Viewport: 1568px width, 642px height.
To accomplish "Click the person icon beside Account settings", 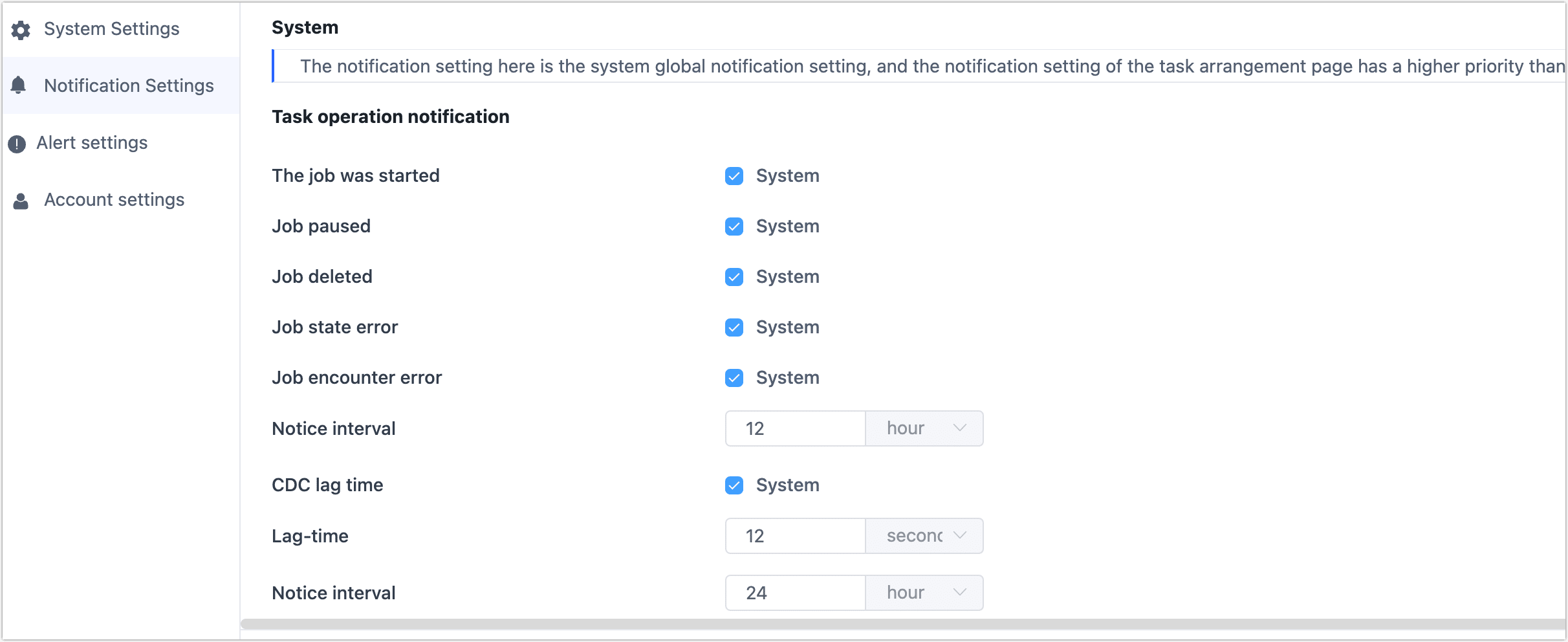I will (20, 201).
